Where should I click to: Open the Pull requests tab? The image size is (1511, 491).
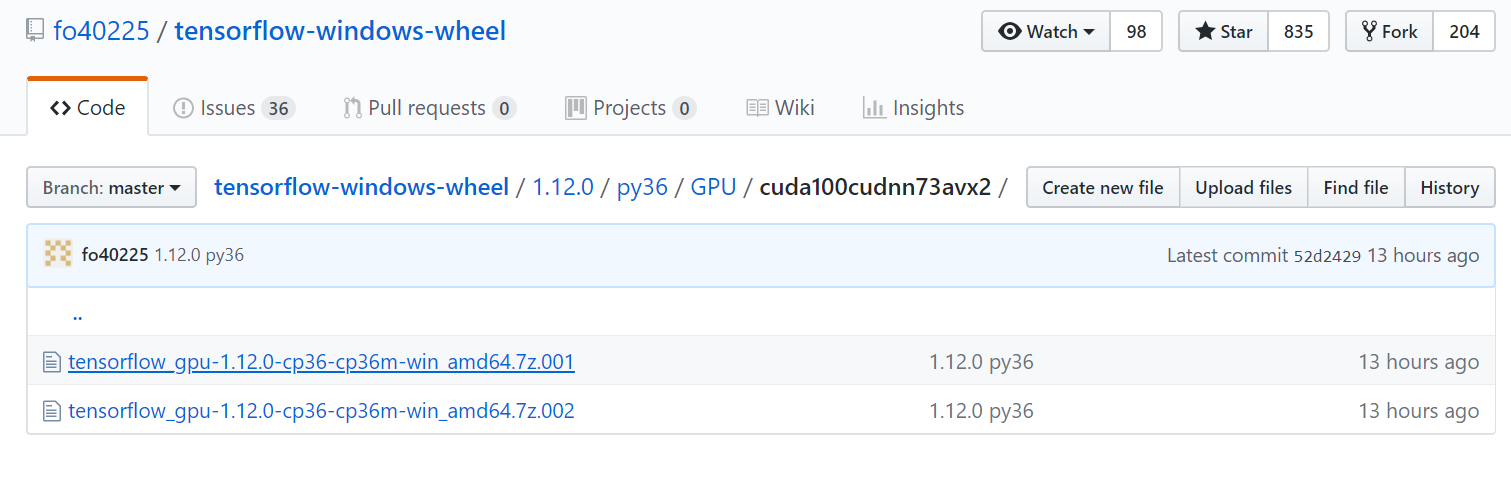pos(429,108)
